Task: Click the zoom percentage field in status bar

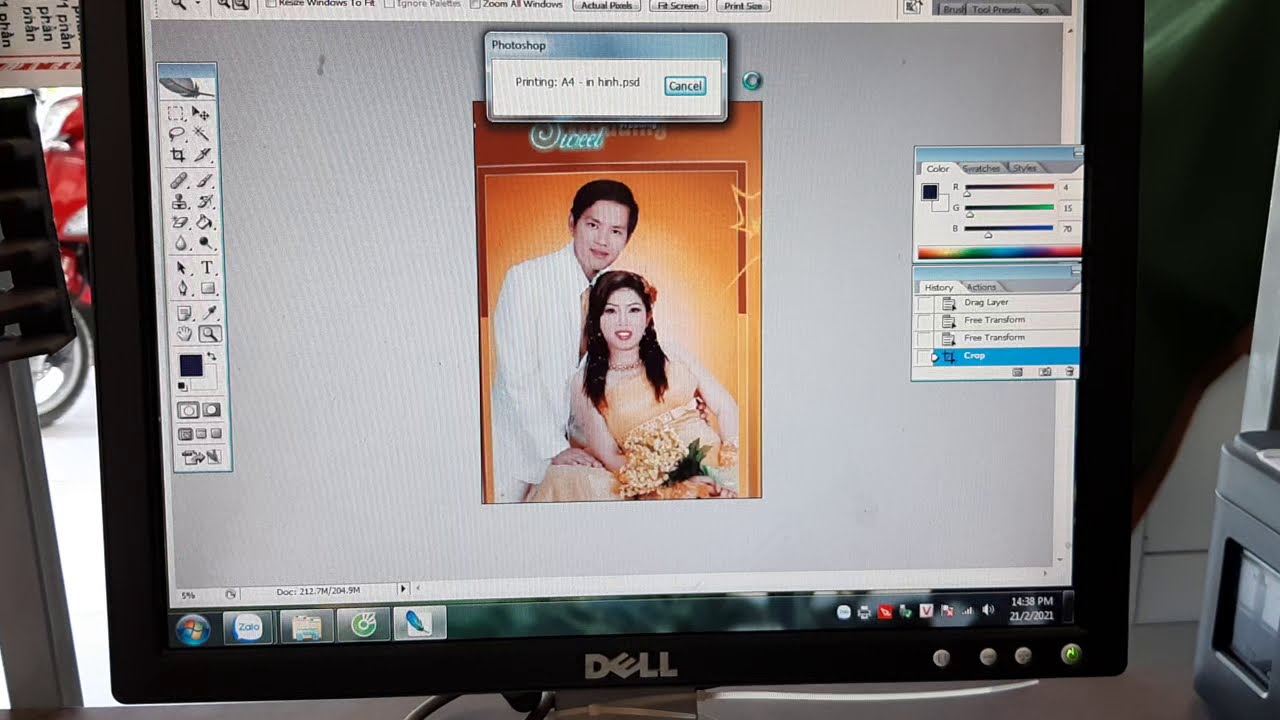Action: (x=188, y=595)
